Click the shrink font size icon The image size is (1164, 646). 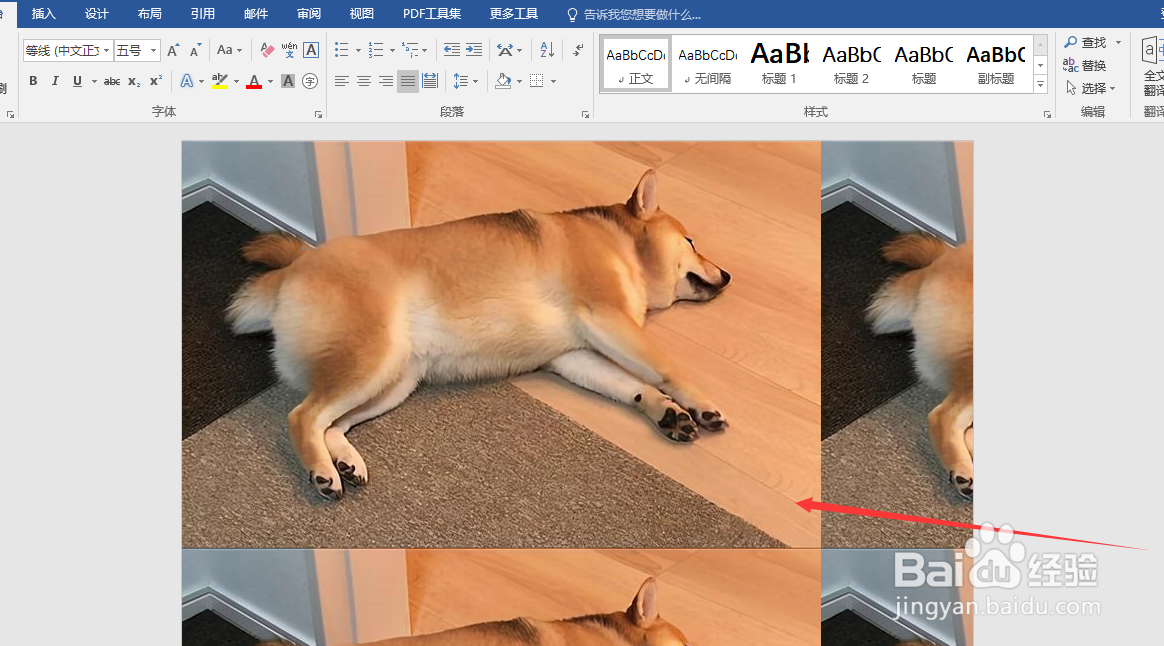pyautogui.click(x=195, y=50)
